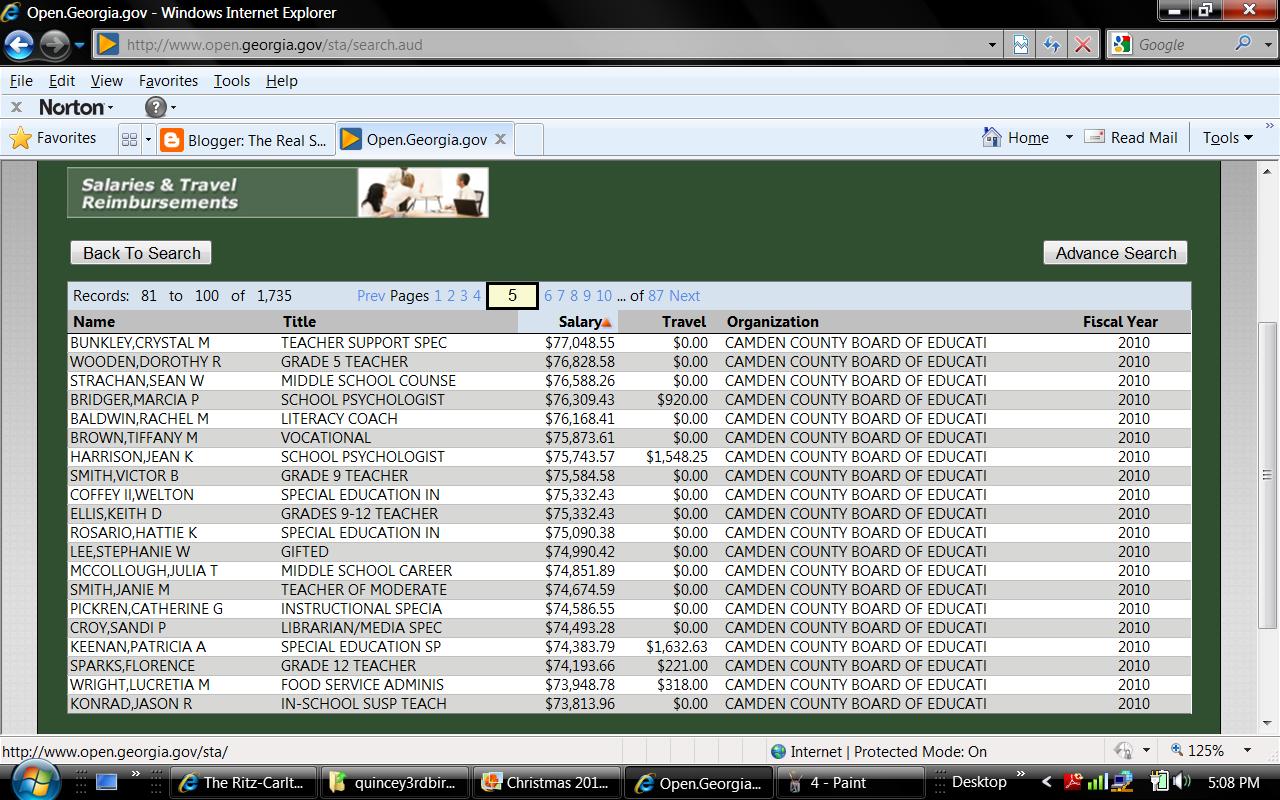Click the red Stop loading icon

tap(1082, 45)
